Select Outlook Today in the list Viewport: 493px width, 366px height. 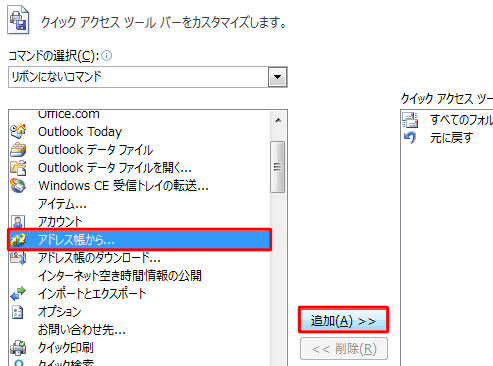click(139, 132)
